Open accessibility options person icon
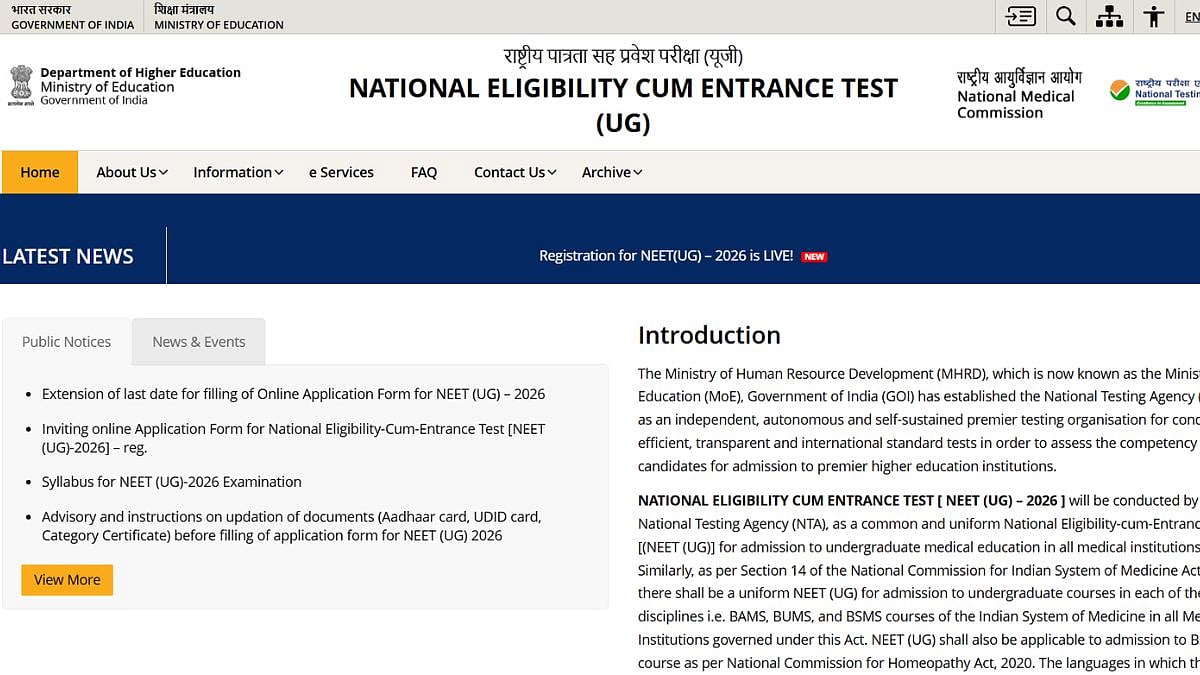 (1154, 16)
